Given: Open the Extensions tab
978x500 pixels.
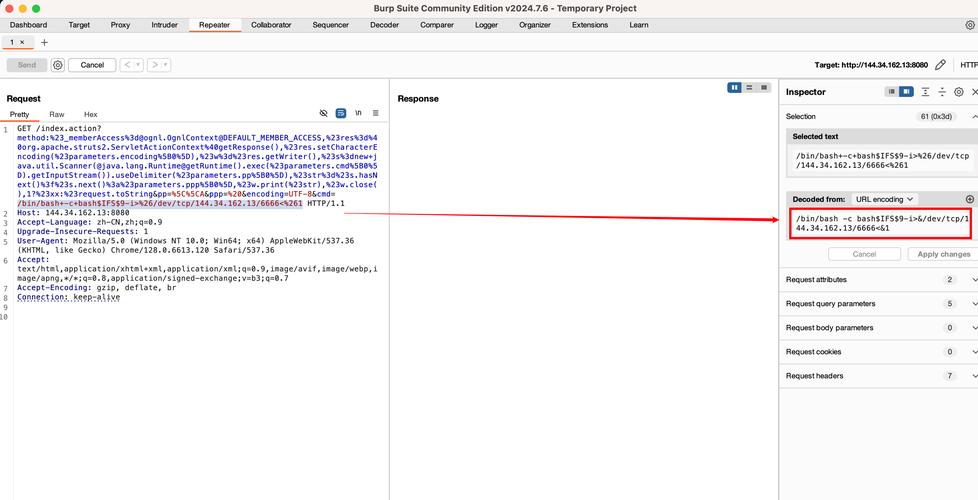Looking at the screenshot, I should [590, 25].
